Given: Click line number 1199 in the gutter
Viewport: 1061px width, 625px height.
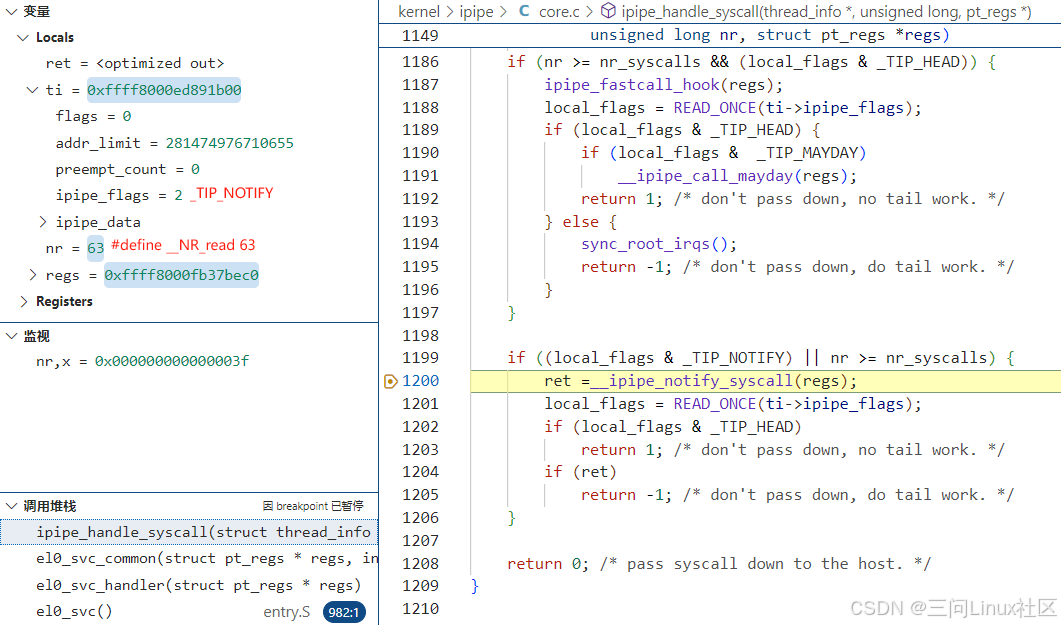Looking at the screenshot, I should tap(420, 358).
